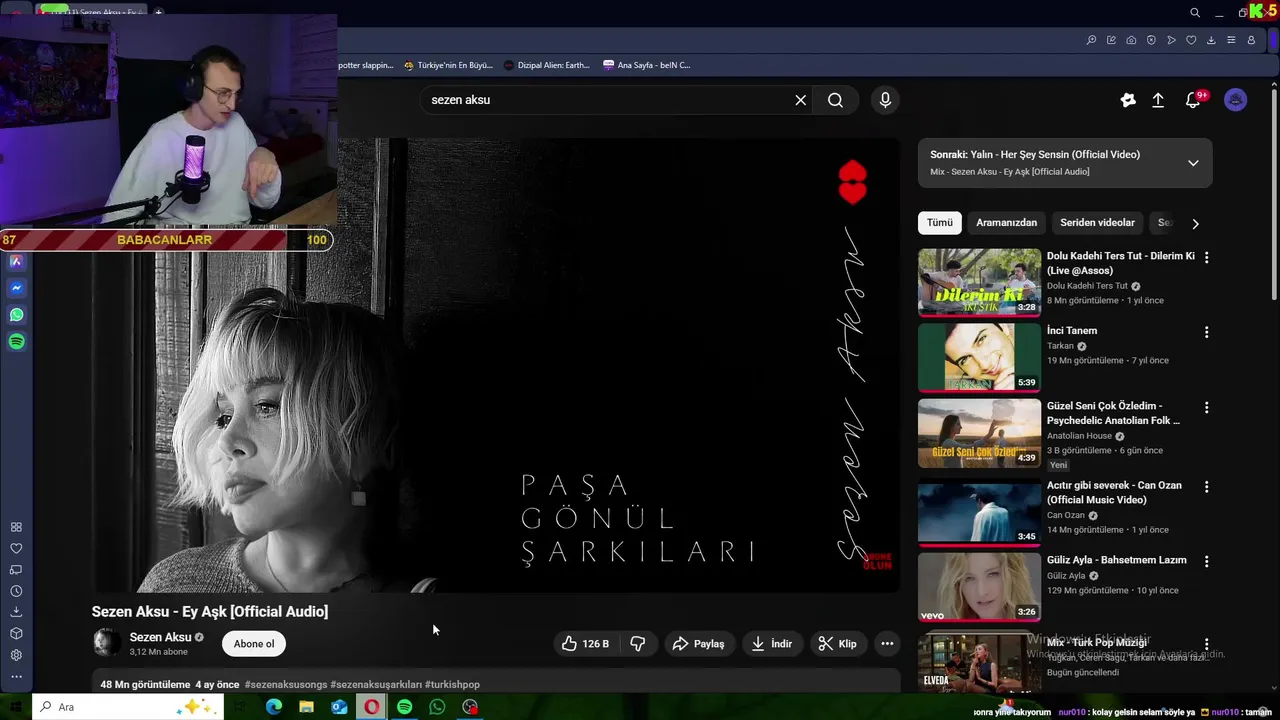Viewport: 1280px width, 720px height.
Task: Open the sidebar workspaces grid icon
Action: [16, 527]
